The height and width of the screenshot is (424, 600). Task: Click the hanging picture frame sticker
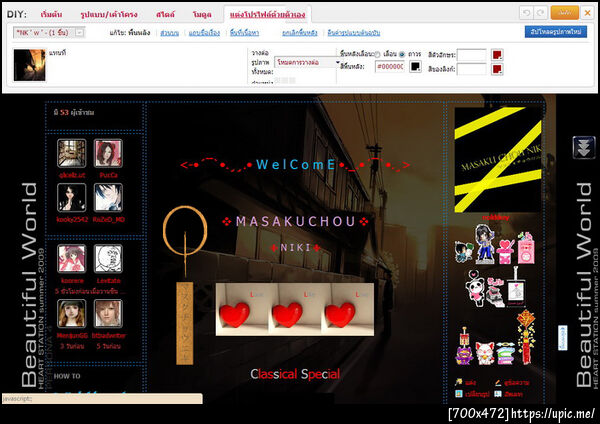(516, 287)
